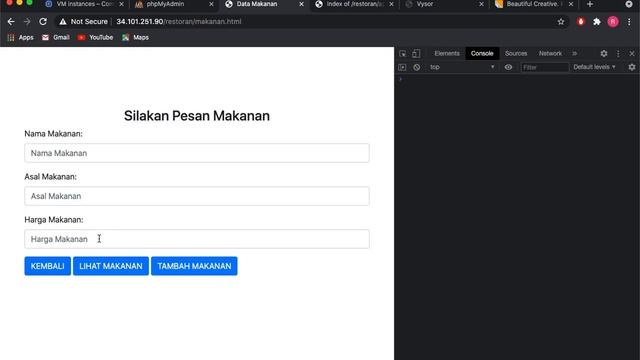Click the KEMBALI button
The height and width of the screenshot is (360, 640).
click(x=47, y=266)
